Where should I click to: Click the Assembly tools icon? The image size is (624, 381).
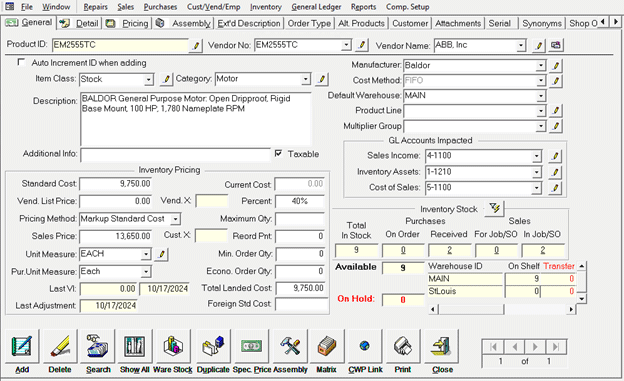(x=290, y=346)
